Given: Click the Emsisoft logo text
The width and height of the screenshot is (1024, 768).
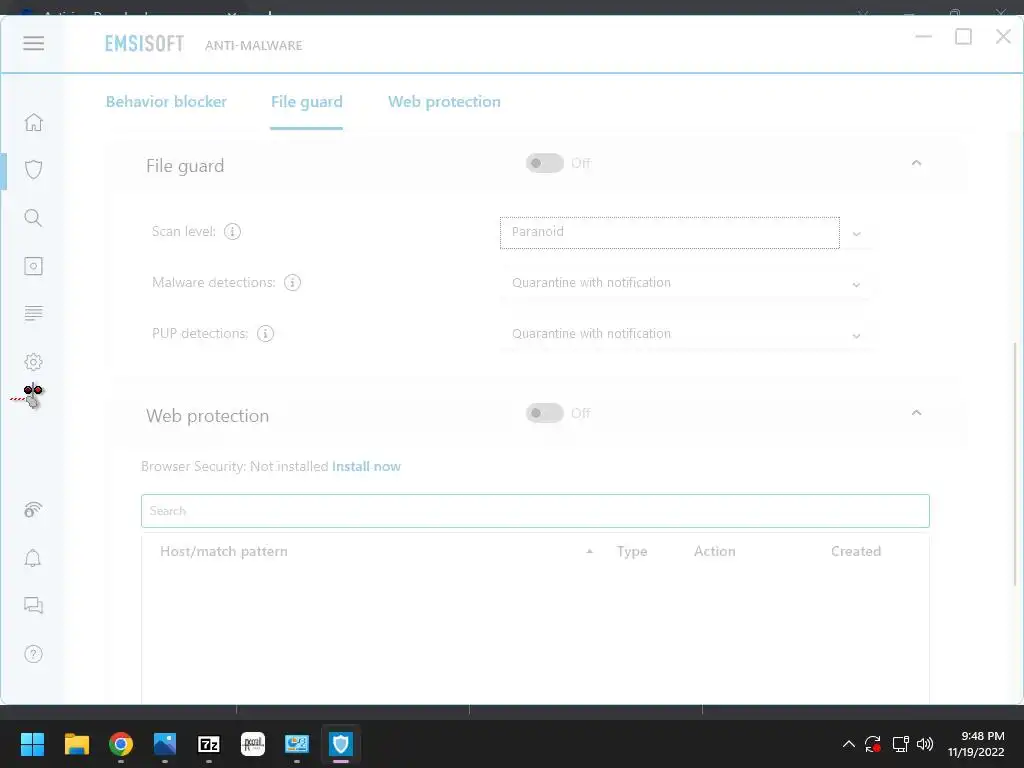Looking at the screenshot, I should [x=144, y=44].
